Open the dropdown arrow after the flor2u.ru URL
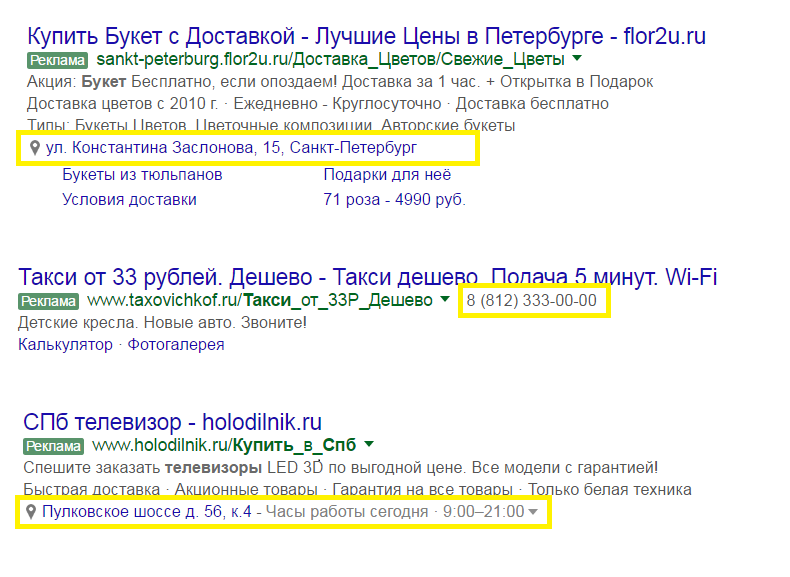The width and height of the screenshot is (790, 577). pos(576,60)
